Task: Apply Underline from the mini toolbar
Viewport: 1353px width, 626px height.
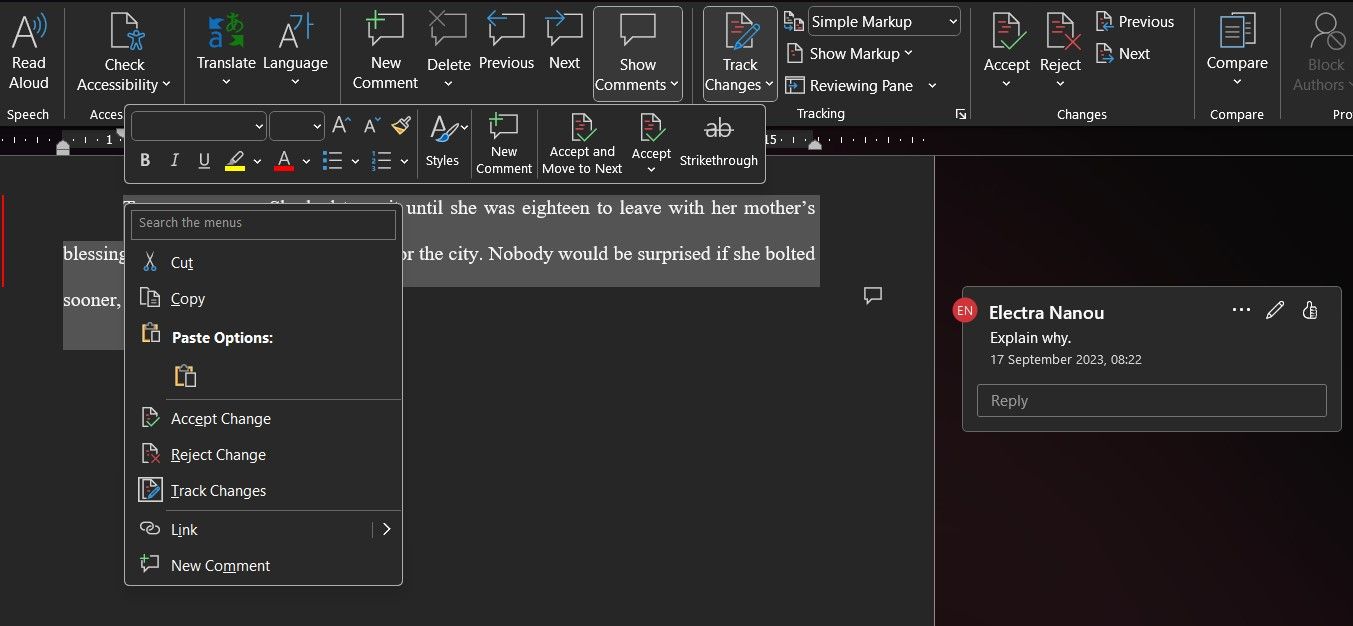Action: [x=204, y=160]
